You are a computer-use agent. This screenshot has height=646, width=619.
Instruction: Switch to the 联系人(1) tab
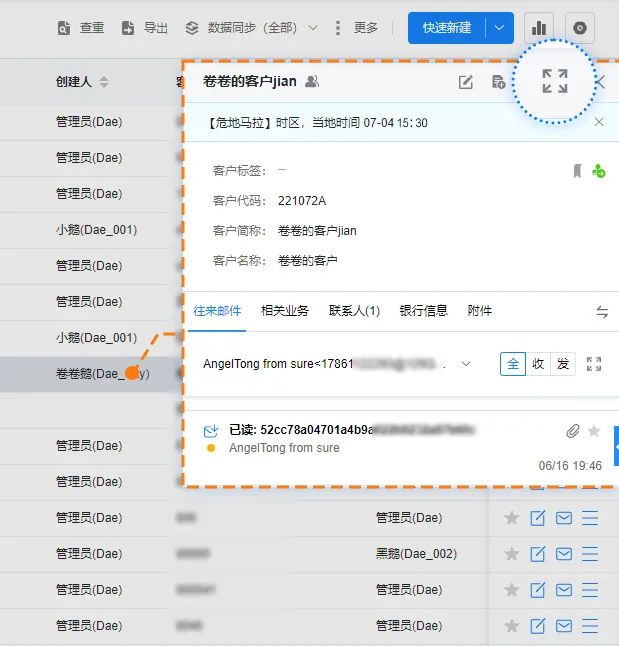tap(354, 311)
